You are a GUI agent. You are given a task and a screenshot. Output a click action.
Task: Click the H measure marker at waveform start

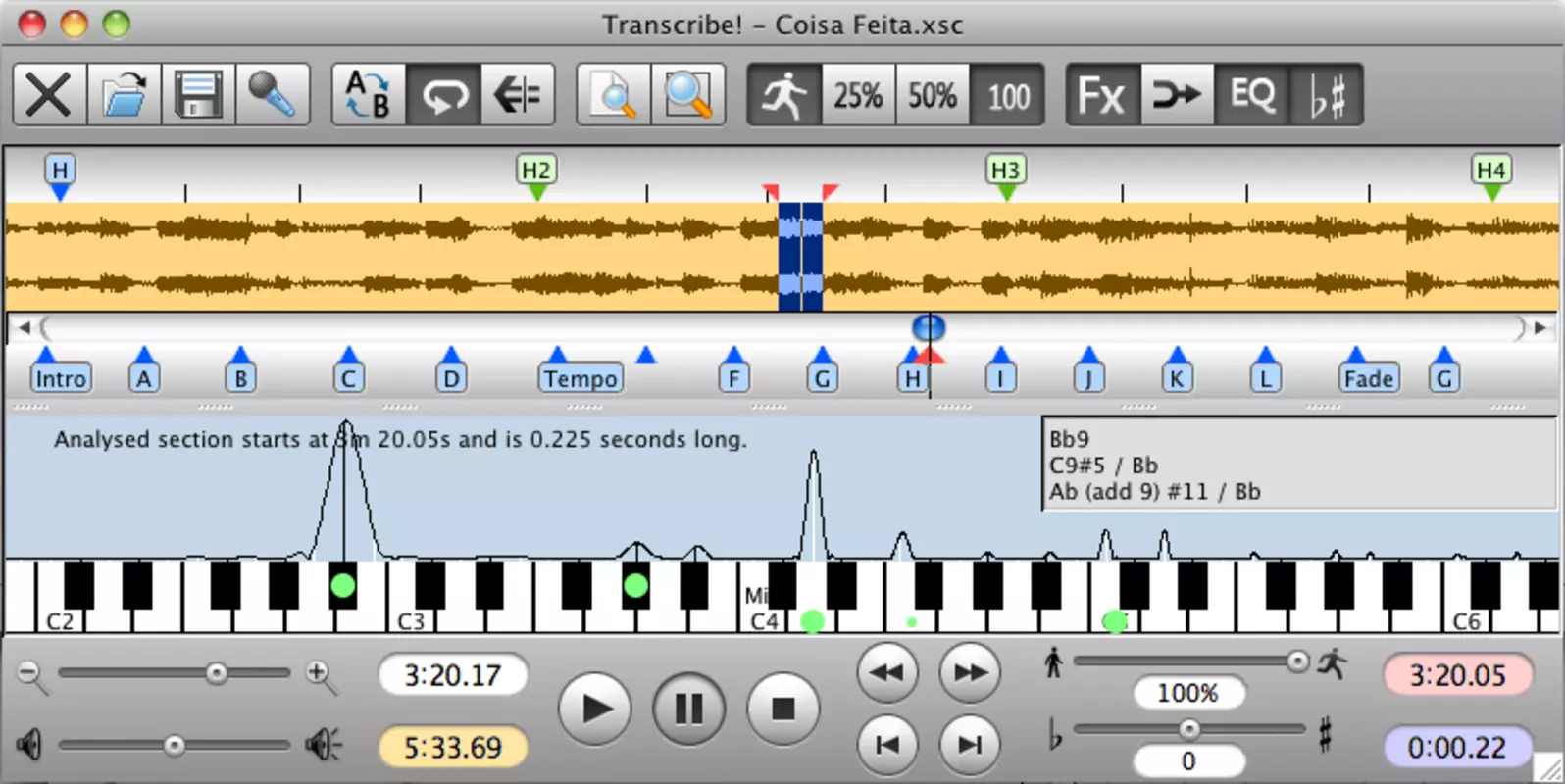60,176
